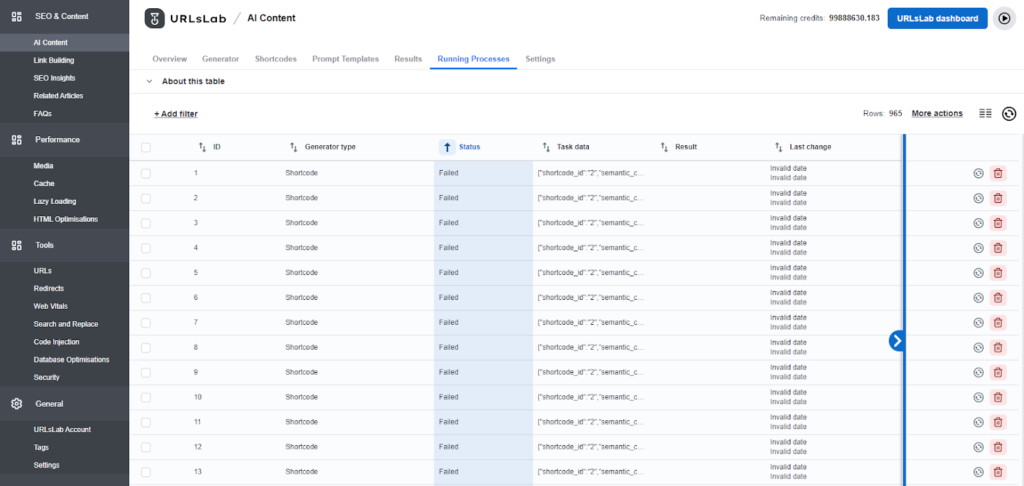Open Related Articles in the sidebar
The image size is (1024, 486).
click(58, 95)
